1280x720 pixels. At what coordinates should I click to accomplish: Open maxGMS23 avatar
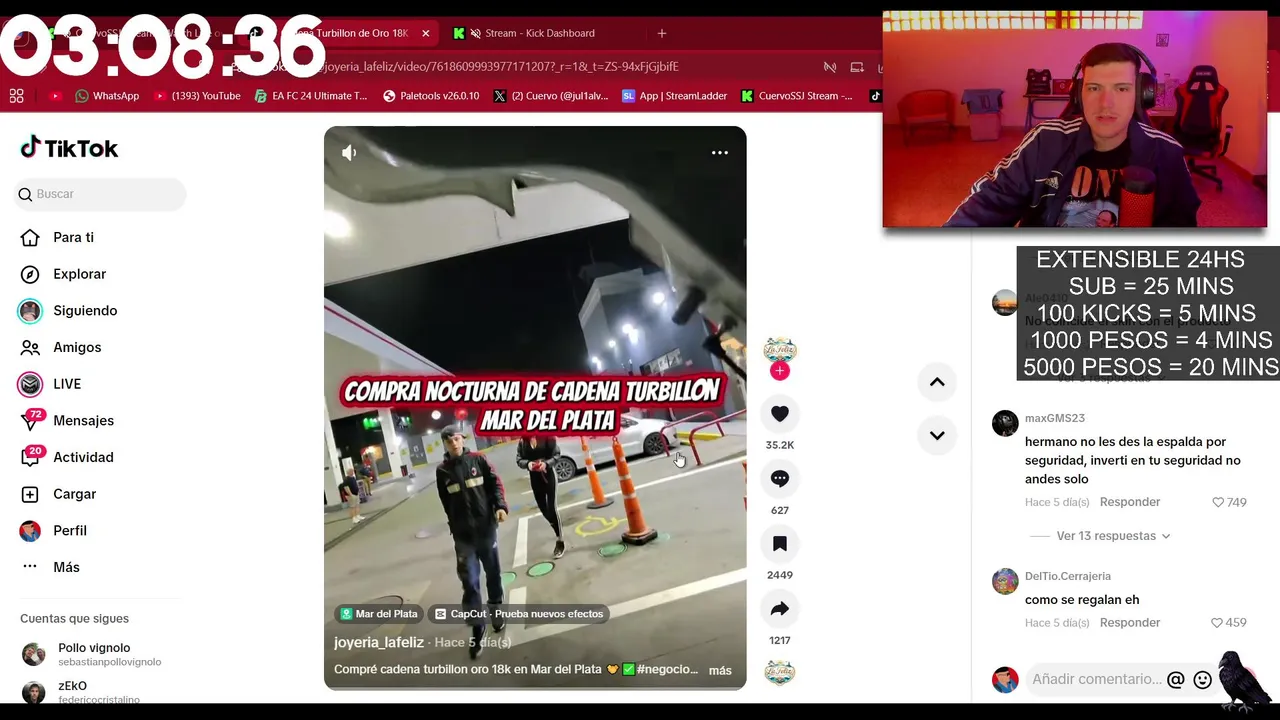(1005, 423)
